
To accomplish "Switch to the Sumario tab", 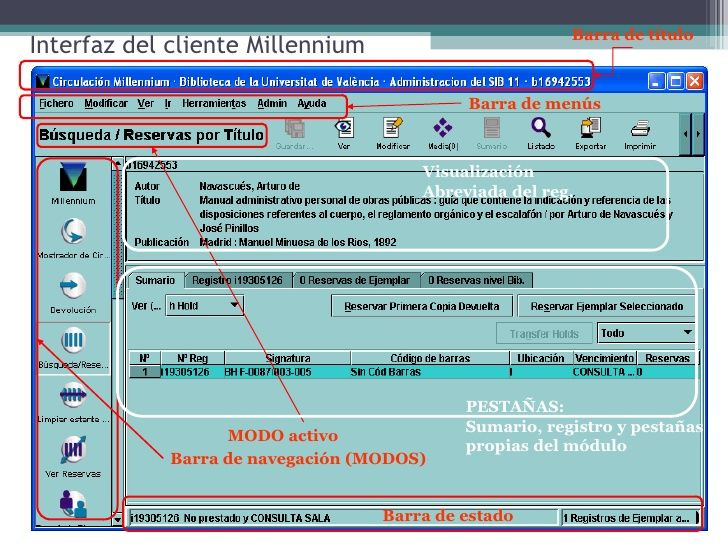I will point(156,280).
